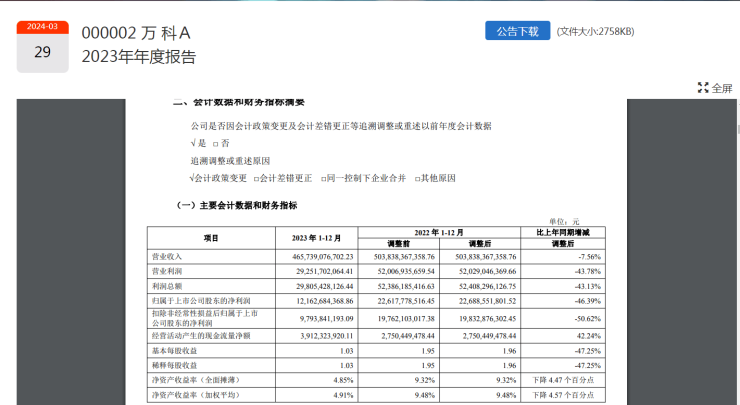The height and width of the screenshot is (405, 740).
Task: Click the 2023年1-12月 column header
Action: [315, 238]
